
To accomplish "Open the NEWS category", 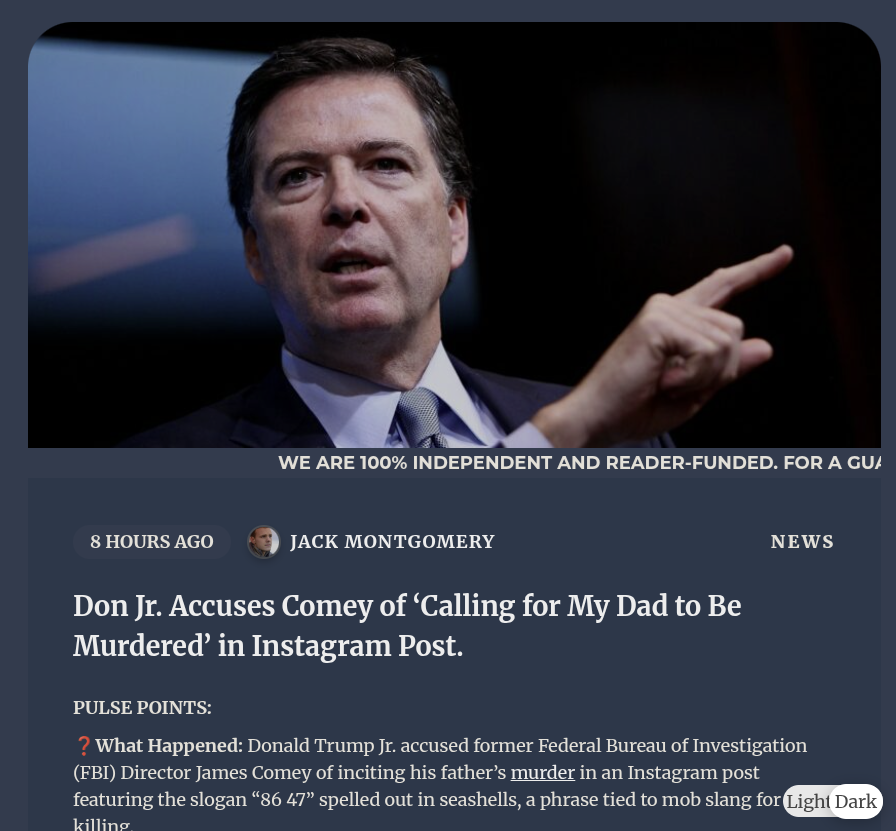I will 802,542.
